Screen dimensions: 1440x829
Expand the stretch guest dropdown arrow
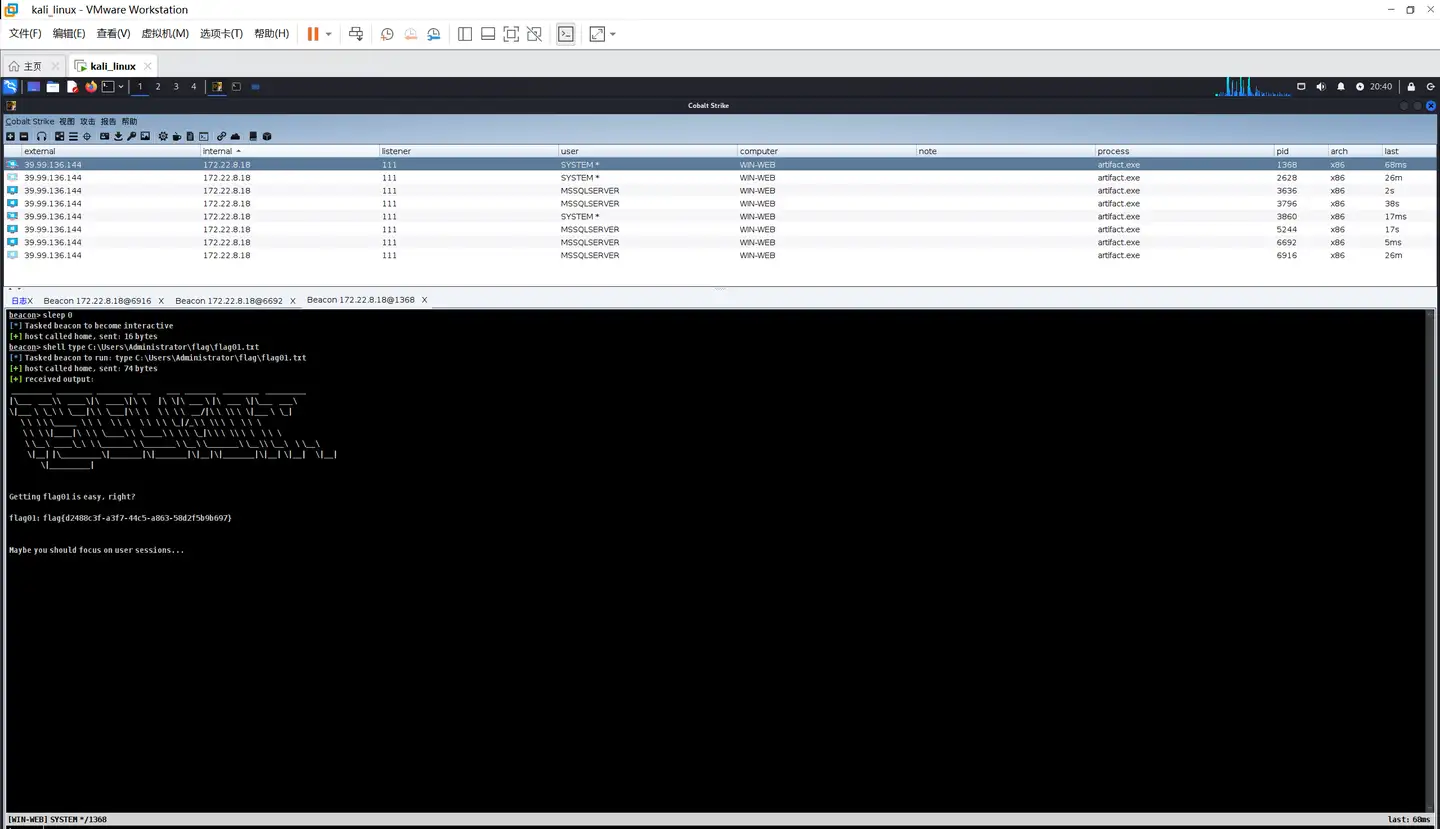pos(613,34)
